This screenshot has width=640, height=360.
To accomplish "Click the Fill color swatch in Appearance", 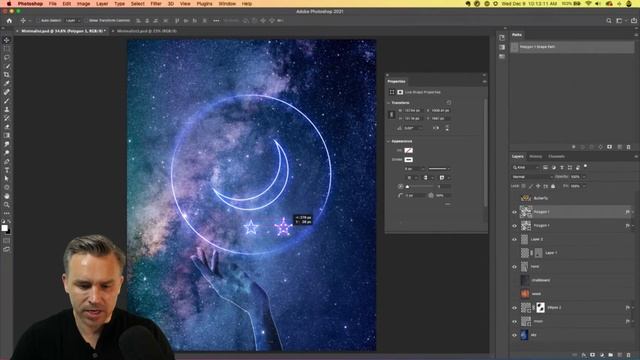I will tap(408, 151).
